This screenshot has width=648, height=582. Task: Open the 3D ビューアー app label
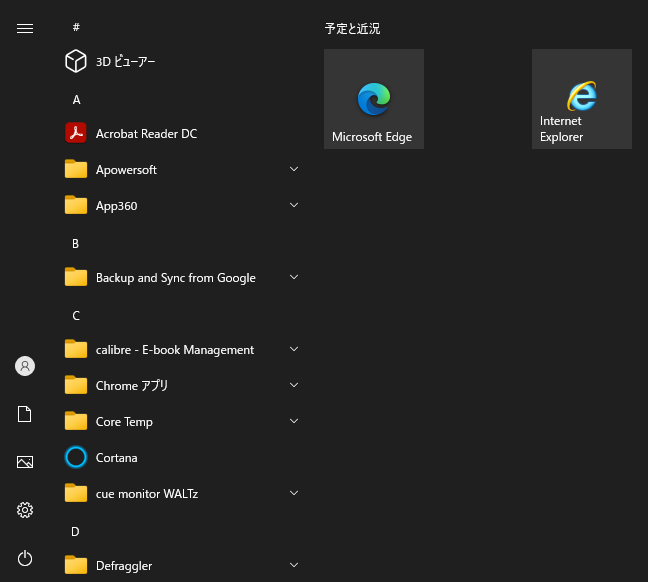pyautogui.click(x=126, y=62)
